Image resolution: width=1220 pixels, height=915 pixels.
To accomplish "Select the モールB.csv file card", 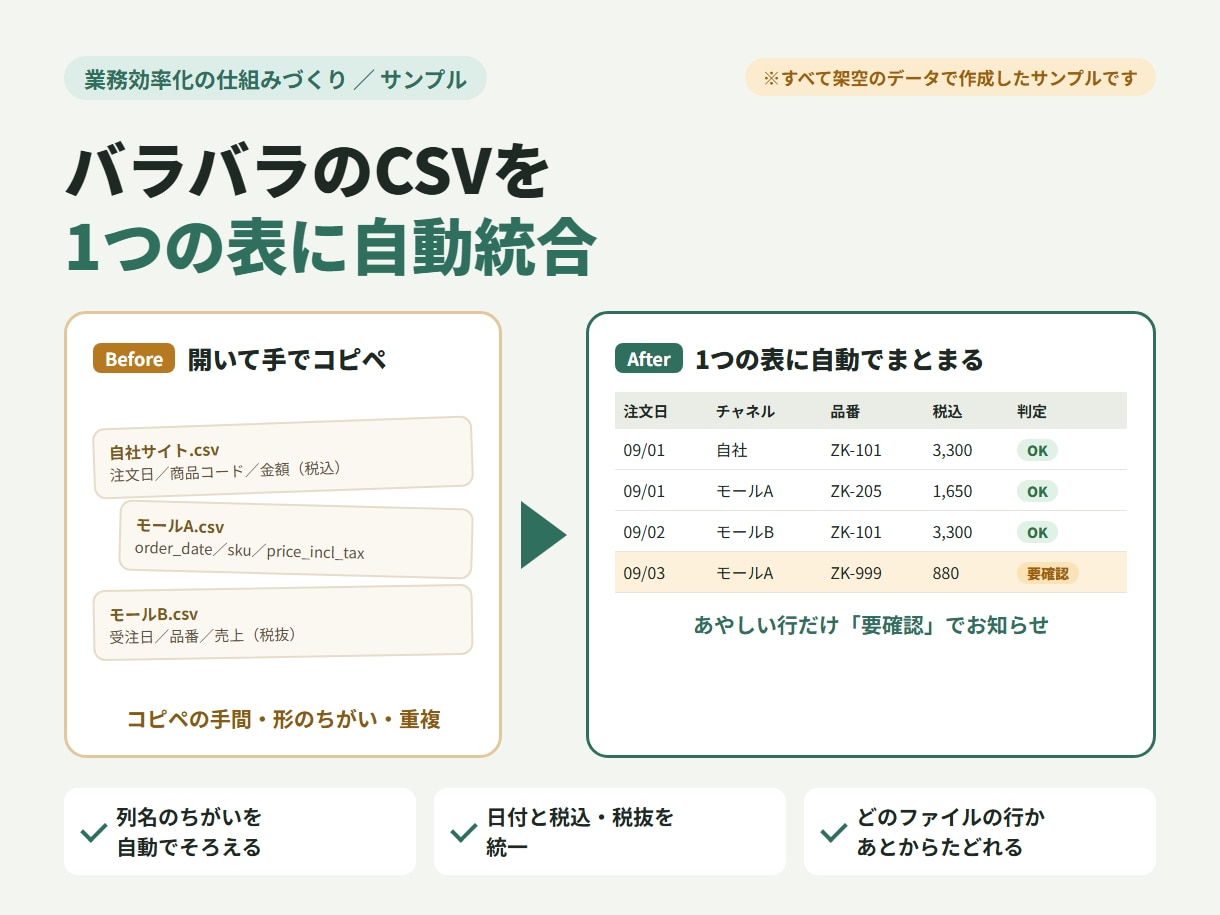I will click(x=283, y=622).
